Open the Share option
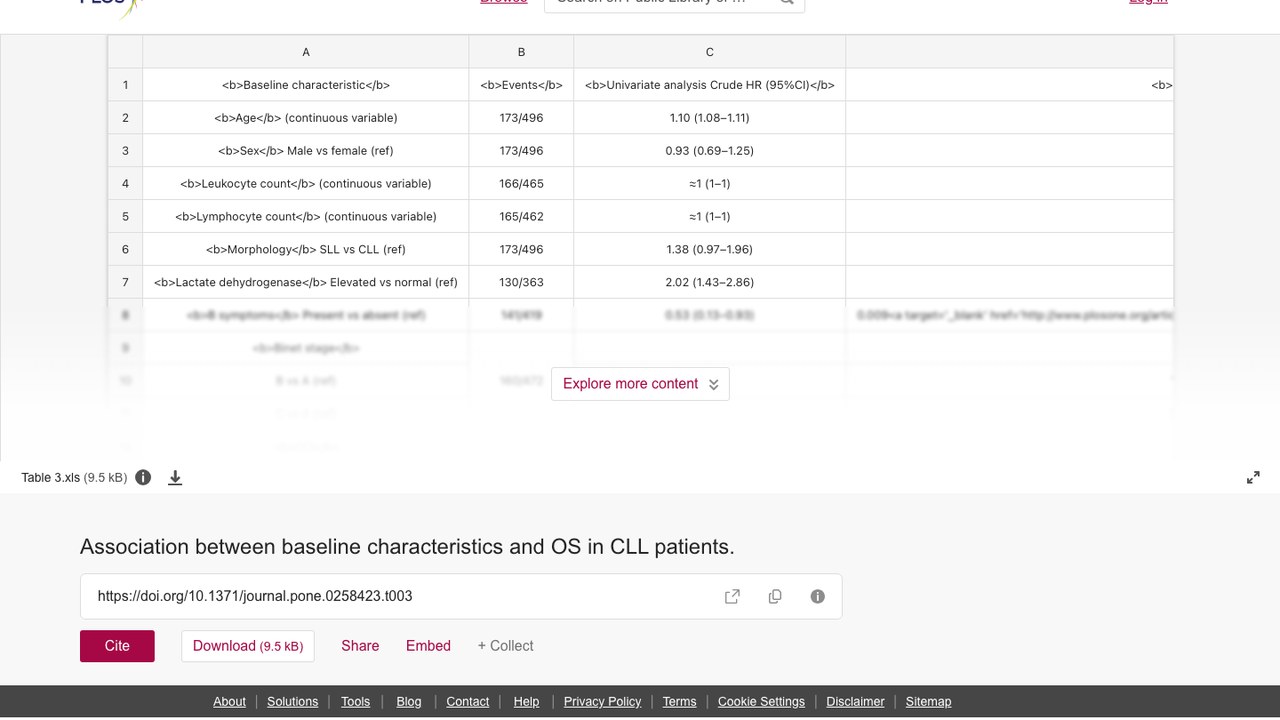The image size is (1280, 720). pos(360,646)
